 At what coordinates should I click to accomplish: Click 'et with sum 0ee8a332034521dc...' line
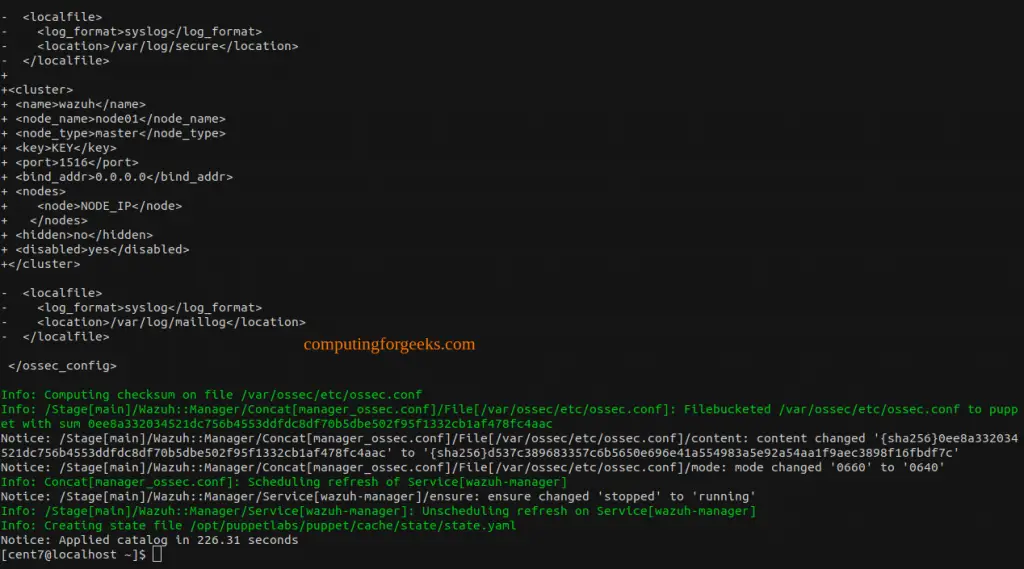(277, 424)
